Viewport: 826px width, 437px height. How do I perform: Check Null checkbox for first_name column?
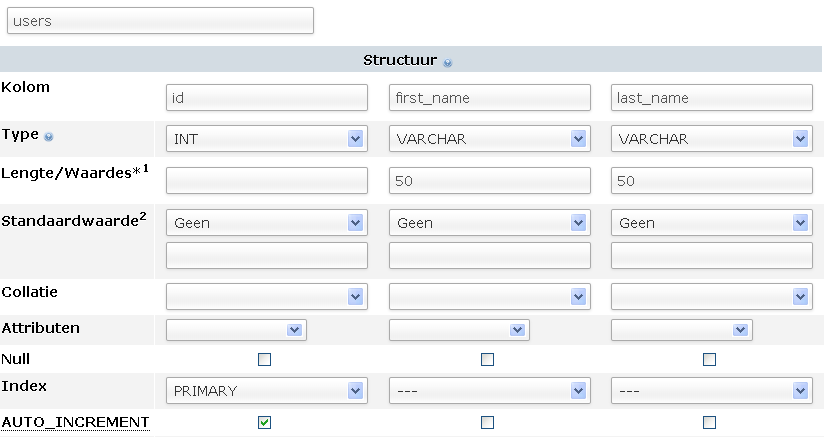click(487, 359)
